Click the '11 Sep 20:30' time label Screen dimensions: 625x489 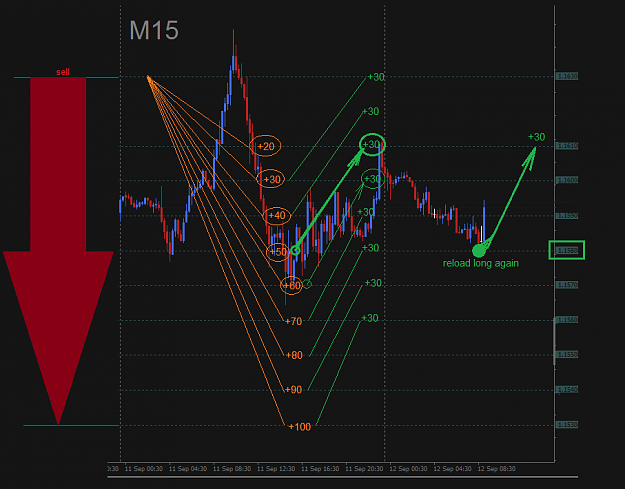364,469
